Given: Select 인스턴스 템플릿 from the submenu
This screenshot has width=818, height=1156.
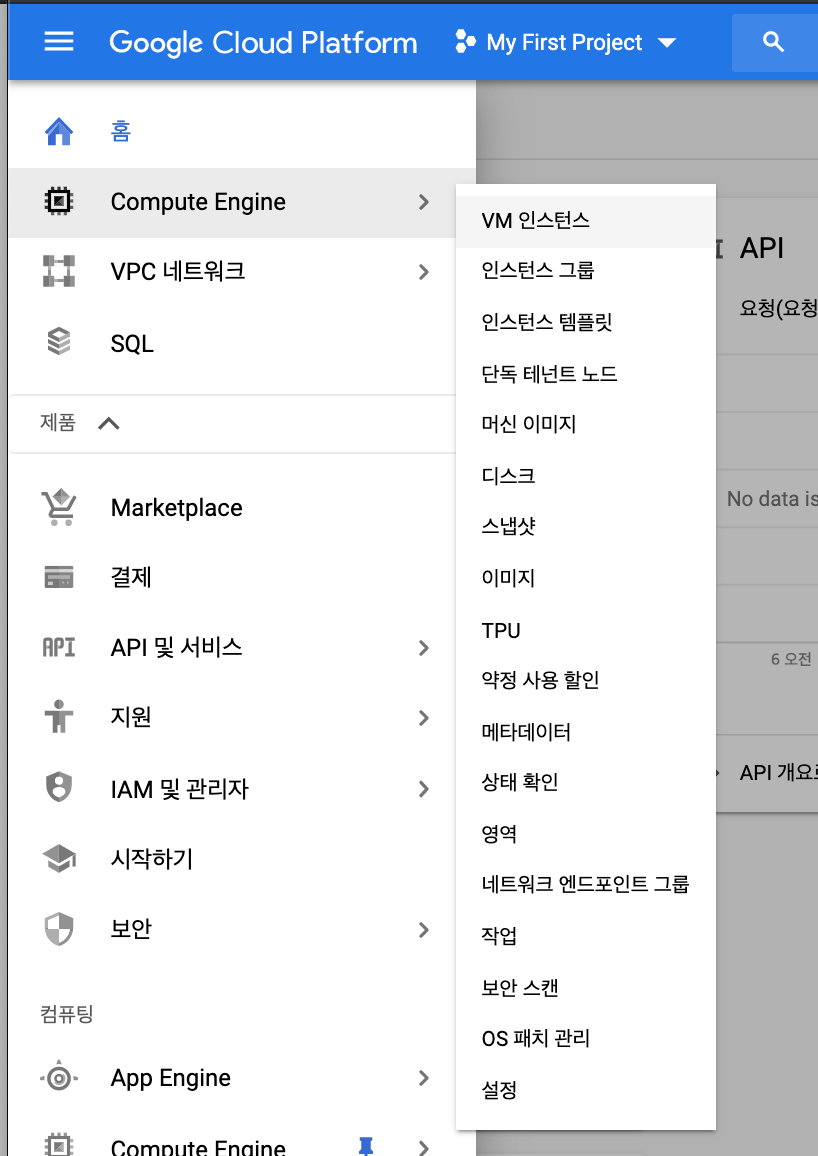Looking at the screenshot, I should coord(586,322).
